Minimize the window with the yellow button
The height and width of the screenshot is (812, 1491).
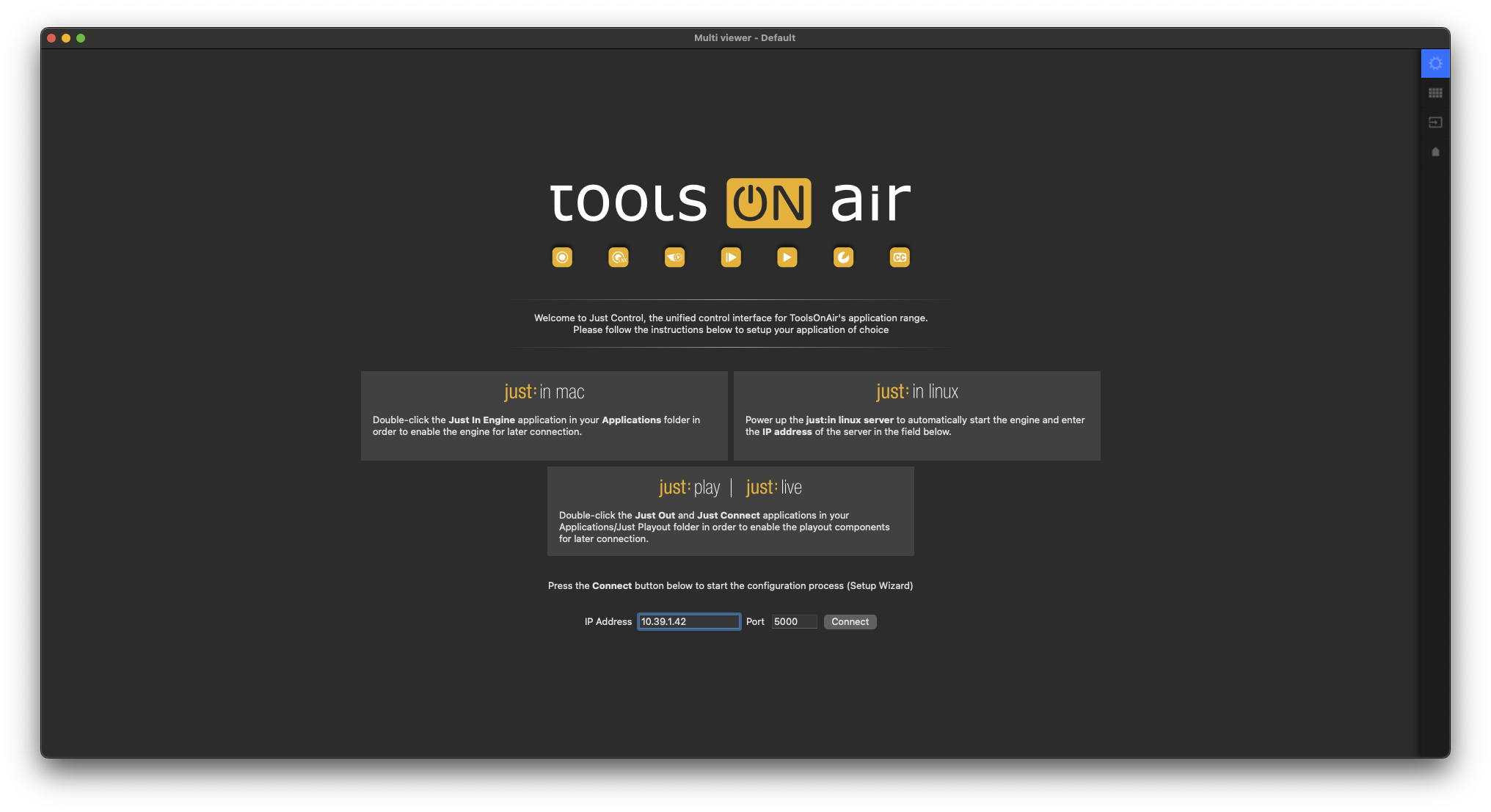[x=66, y=38]
